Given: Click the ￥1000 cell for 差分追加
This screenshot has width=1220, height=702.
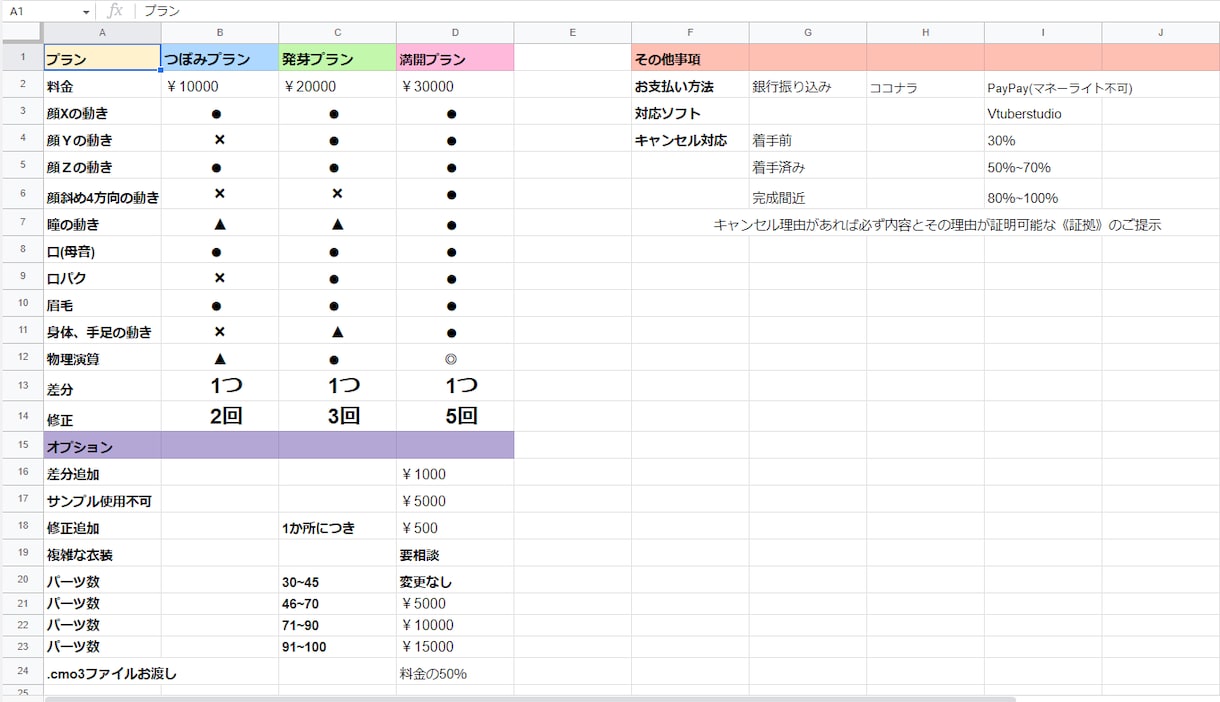Looking at the screenshot, I should click(455, 474).
